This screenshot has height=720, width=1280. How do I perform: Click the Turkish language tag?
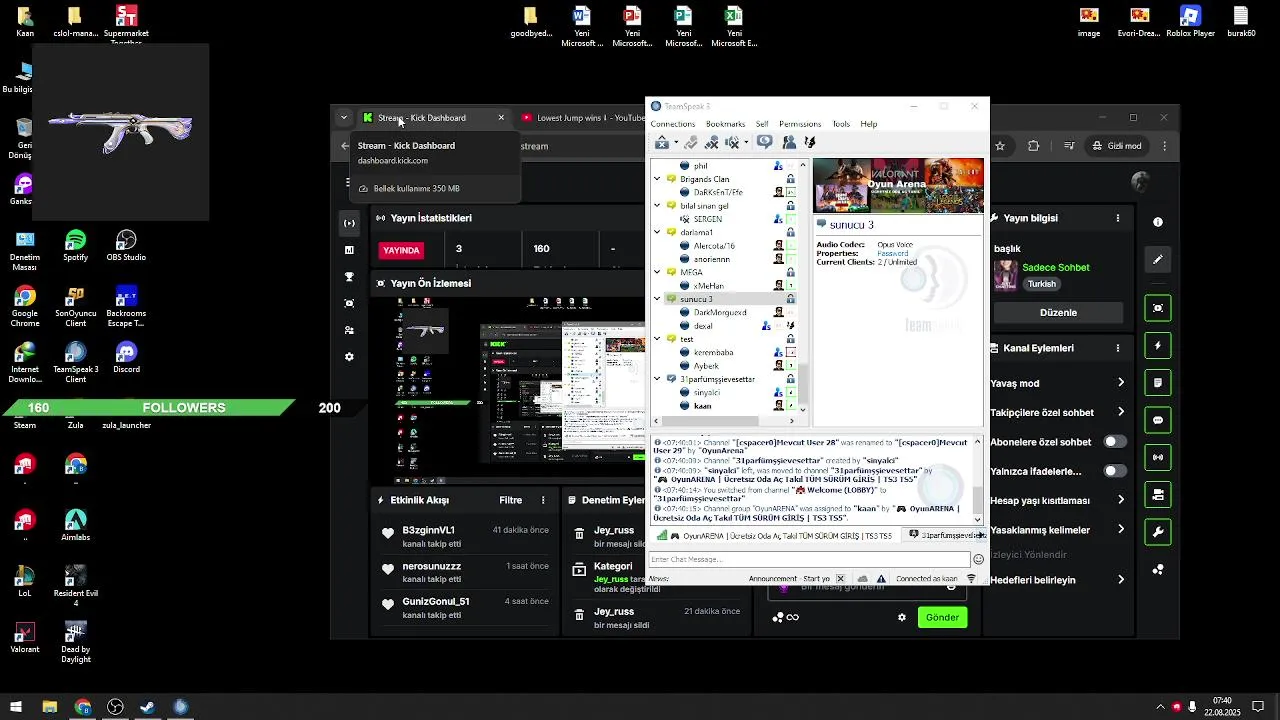[x=1042, y=284]
